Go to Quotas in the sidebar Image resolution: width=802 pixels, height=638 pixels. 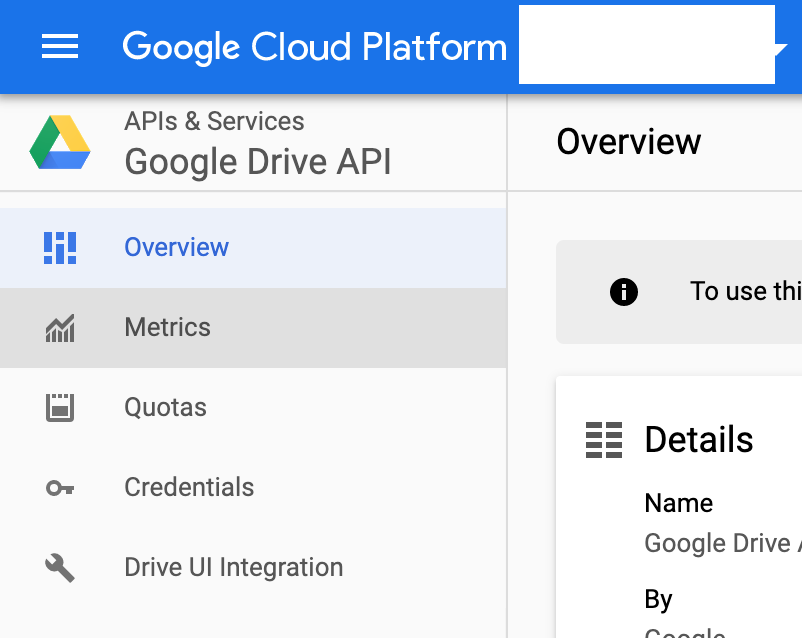[x=253, y=408]
